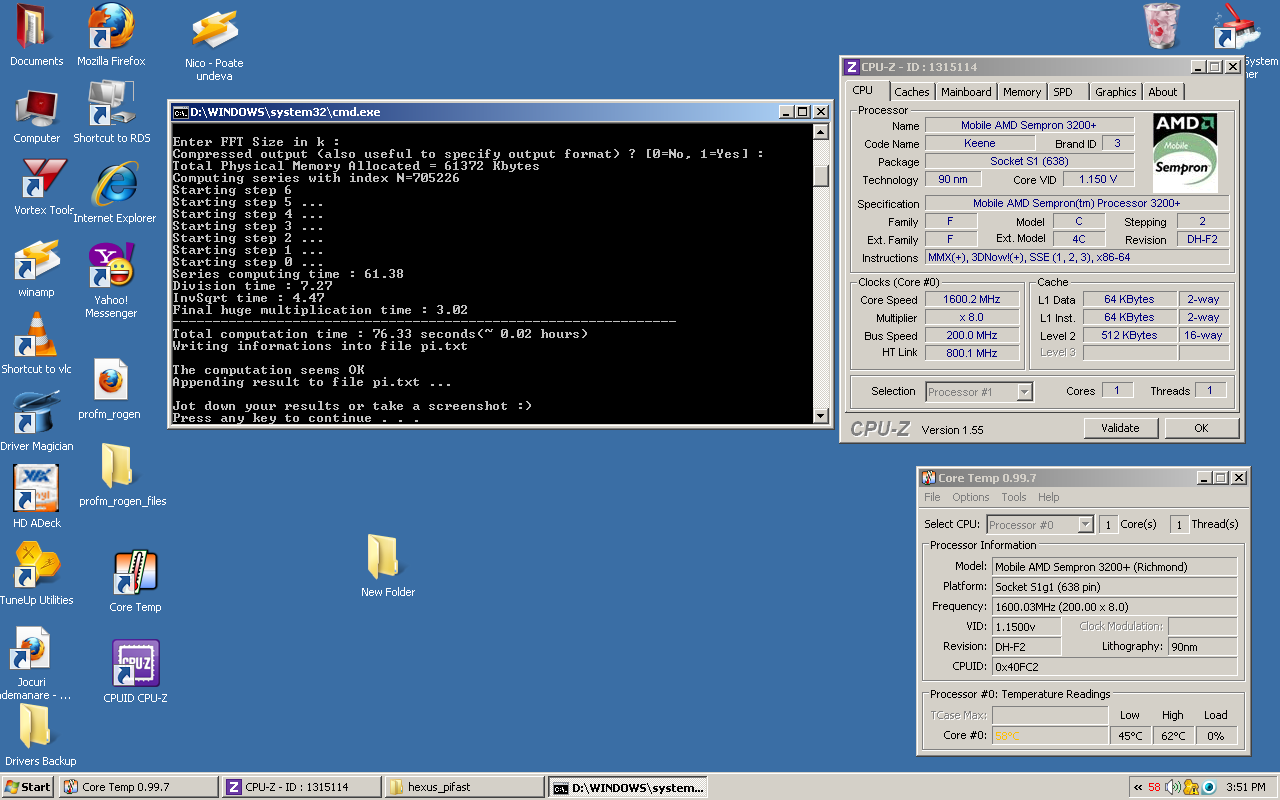This screenshot has height=800, width=1280.
Task: Click the Core Speed value 1600.2 MHz
Action: tap(971, 299)
